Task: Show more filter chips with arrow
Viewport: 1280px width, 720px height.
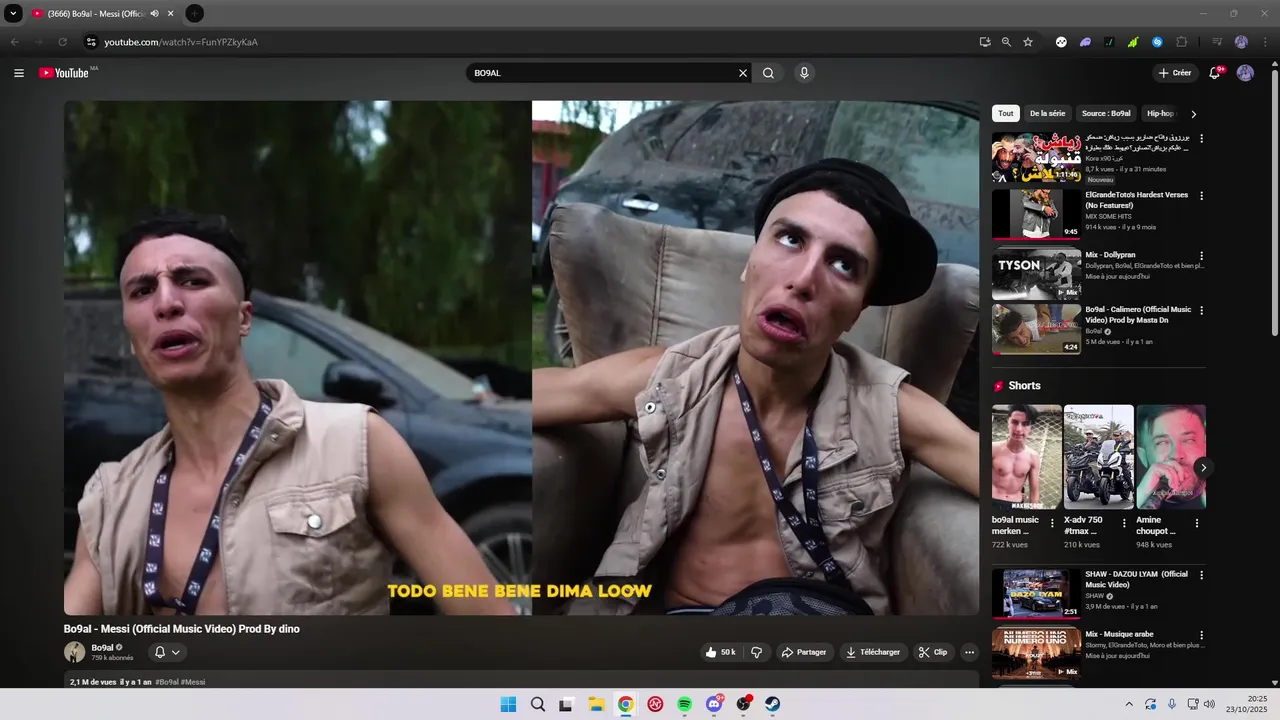Action: (x=1193, y=114)
